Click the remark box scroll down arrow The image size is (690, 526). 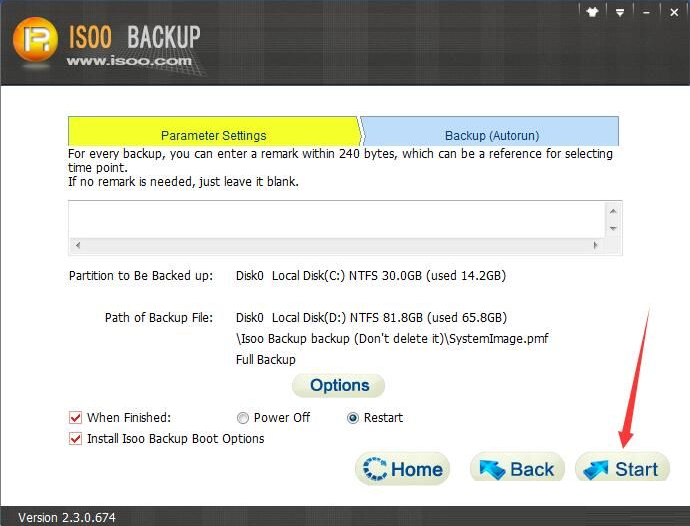613,228
